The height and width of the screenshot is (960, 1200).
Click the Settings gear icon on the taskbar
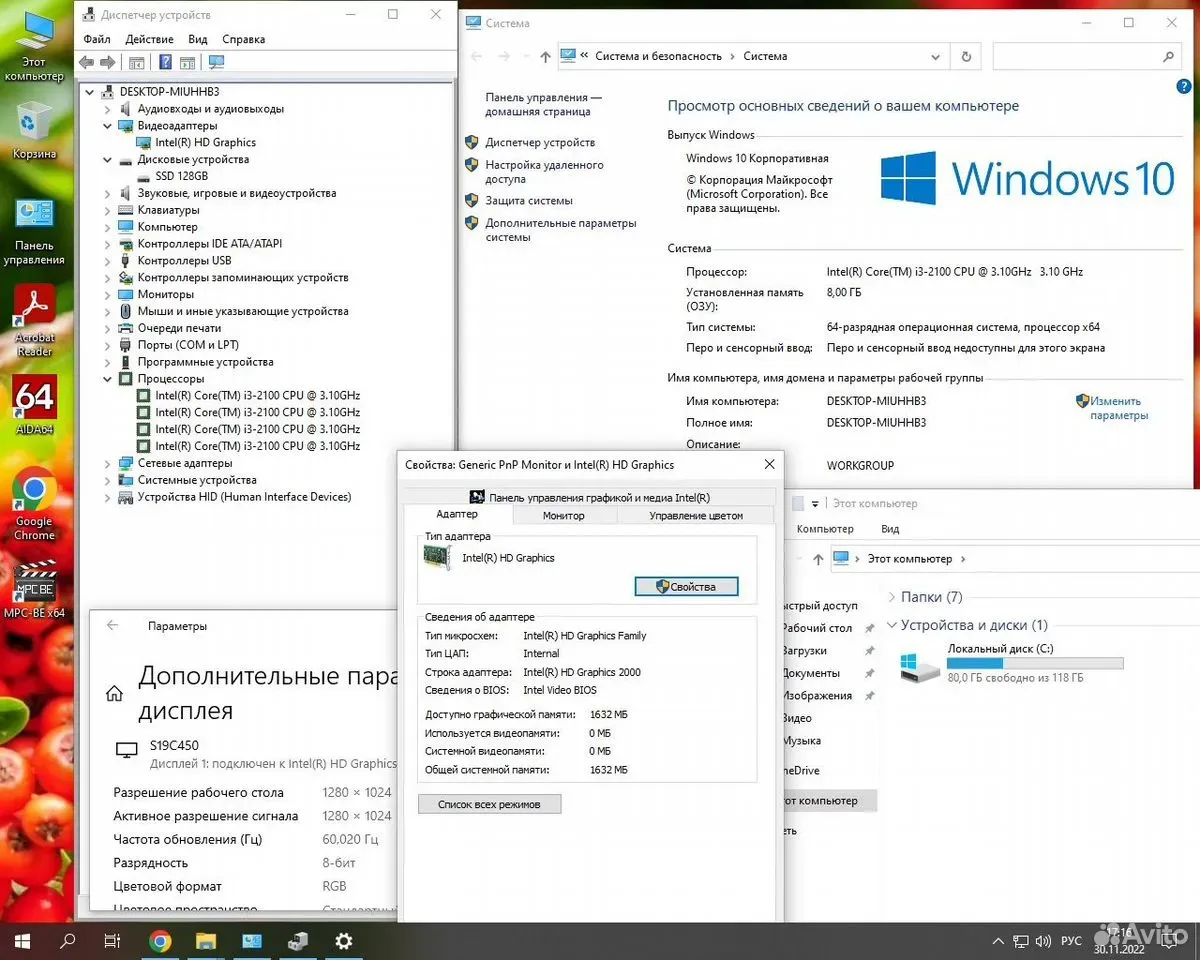(x=344, y=941)
